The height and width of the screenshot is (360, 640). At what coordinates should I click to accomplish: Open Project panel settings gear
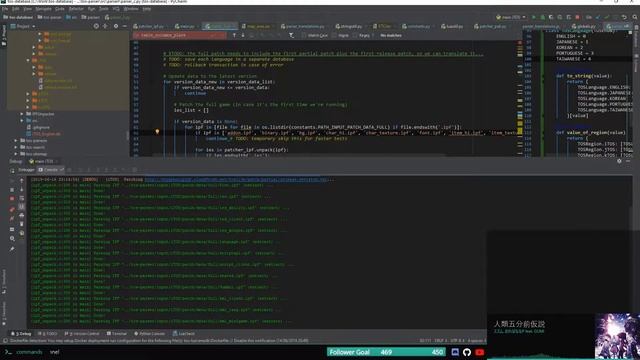click(x=116, y=26)
